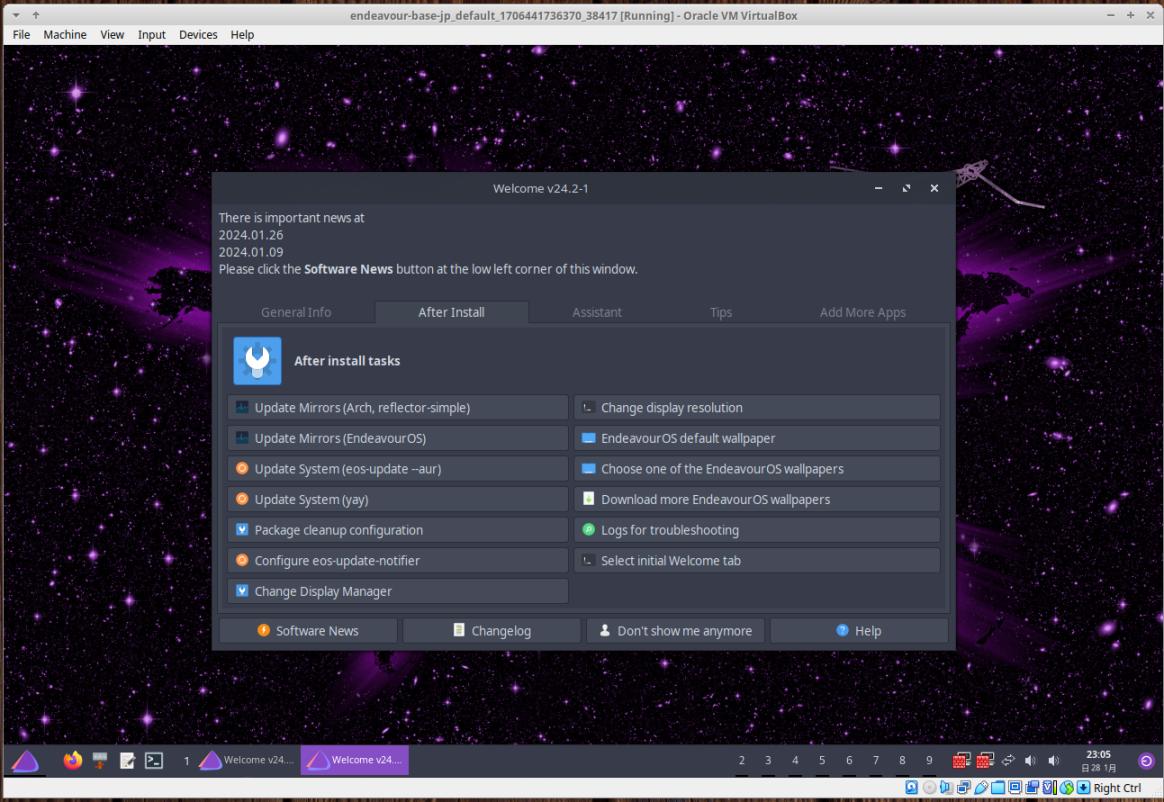
Task: Select the After Install tab
Action: pos(451,312)
